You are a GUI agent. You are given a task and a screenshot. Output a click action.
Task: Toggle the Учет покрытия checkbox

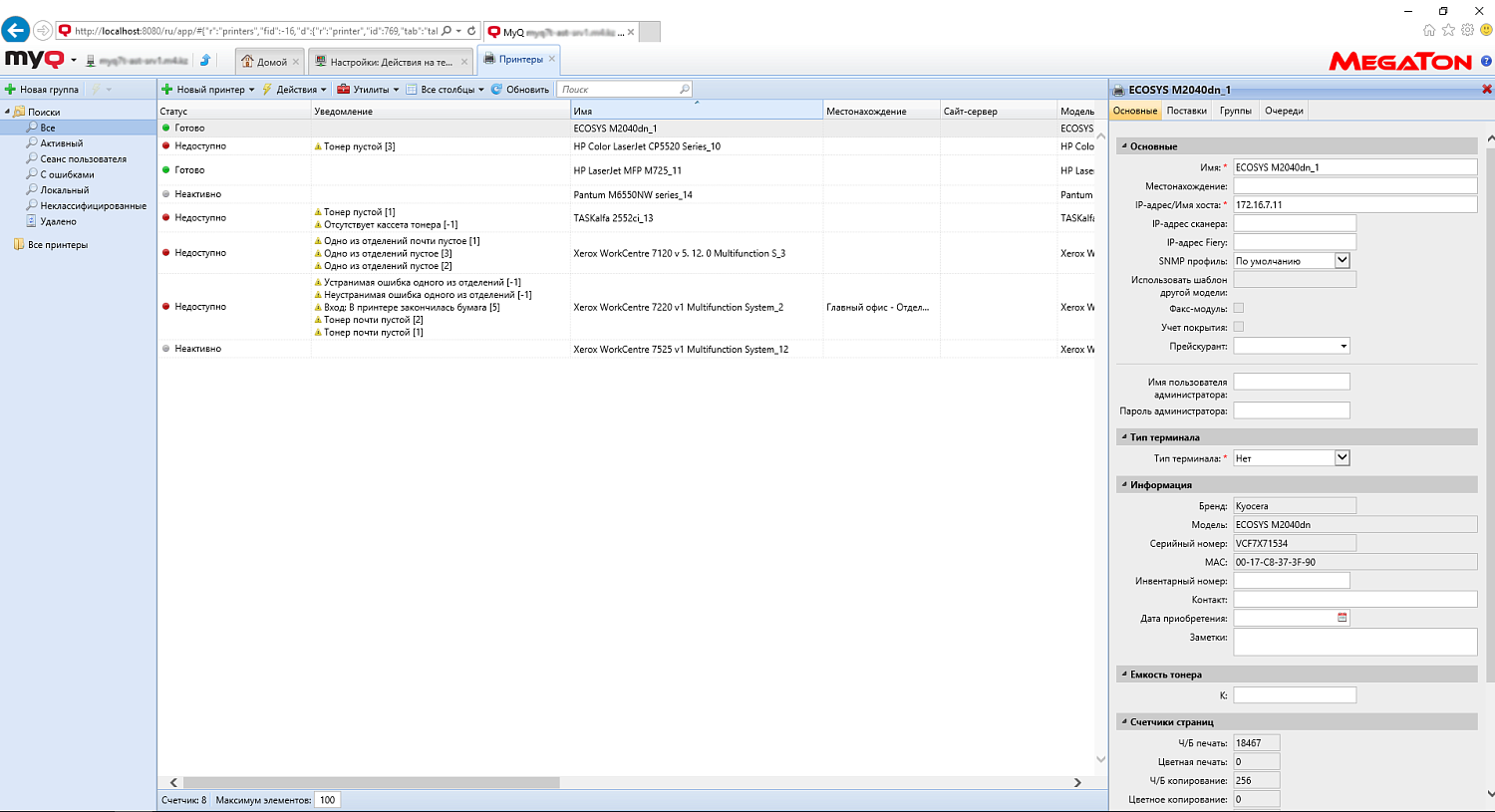point(1239,327)
